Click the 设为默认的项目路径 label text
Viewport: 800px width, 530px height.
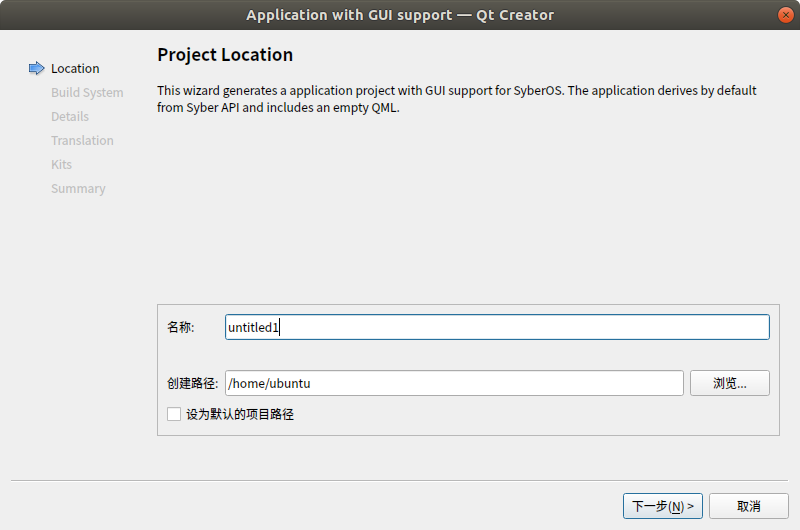pos(240,414)
